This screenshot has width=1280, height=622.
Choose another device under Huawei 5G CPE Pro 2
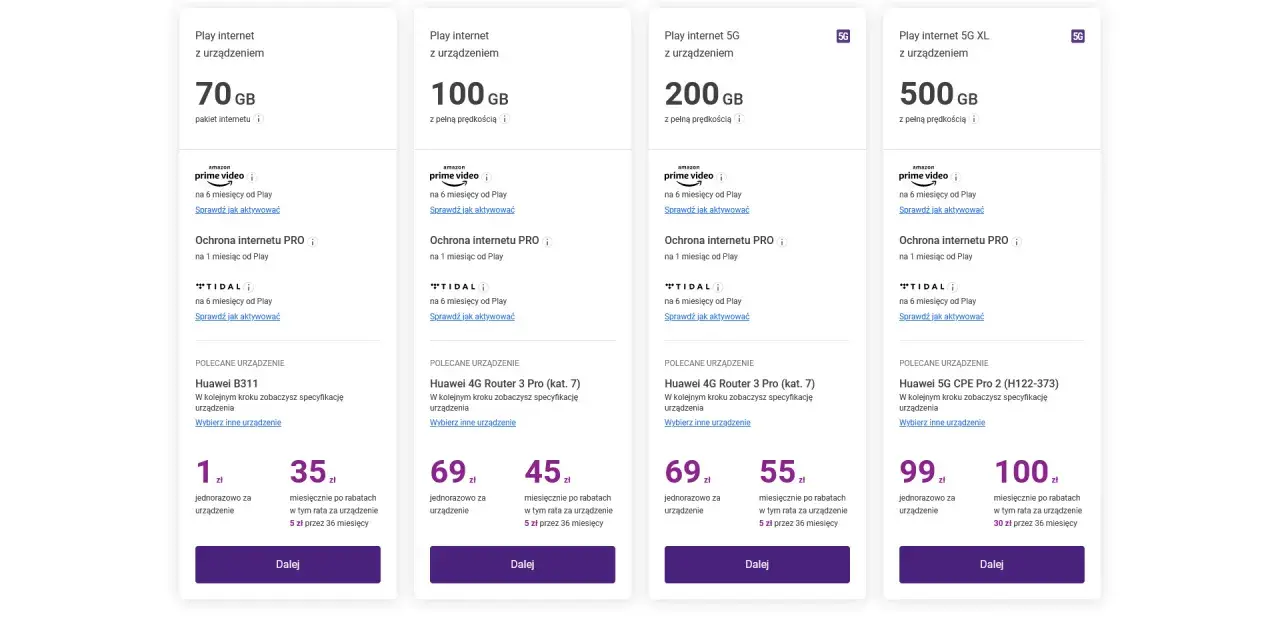942,423
